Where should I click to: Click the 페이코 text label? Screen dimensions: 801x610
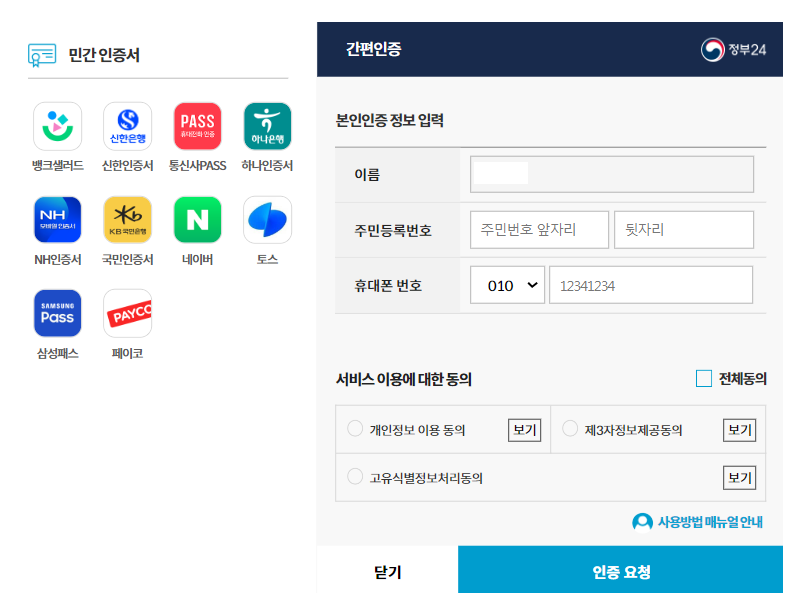pos(128,354)
